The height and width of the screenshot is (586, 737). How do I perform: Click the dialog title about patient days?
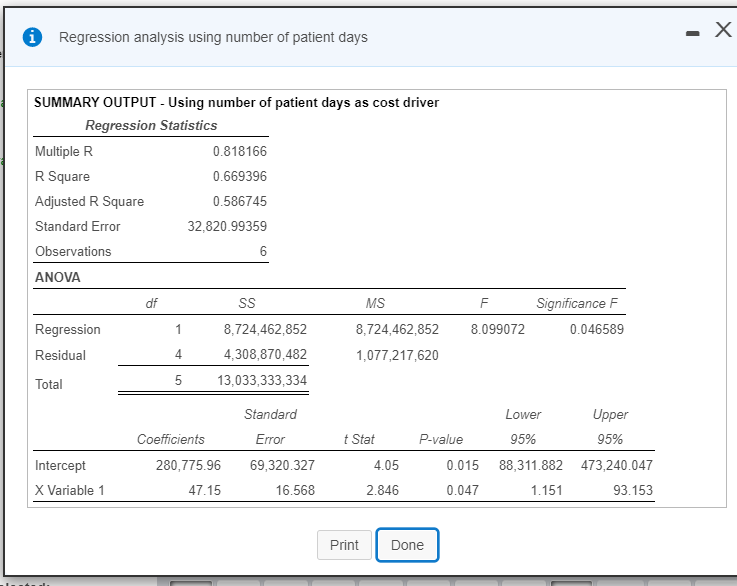tap(213, 37)
